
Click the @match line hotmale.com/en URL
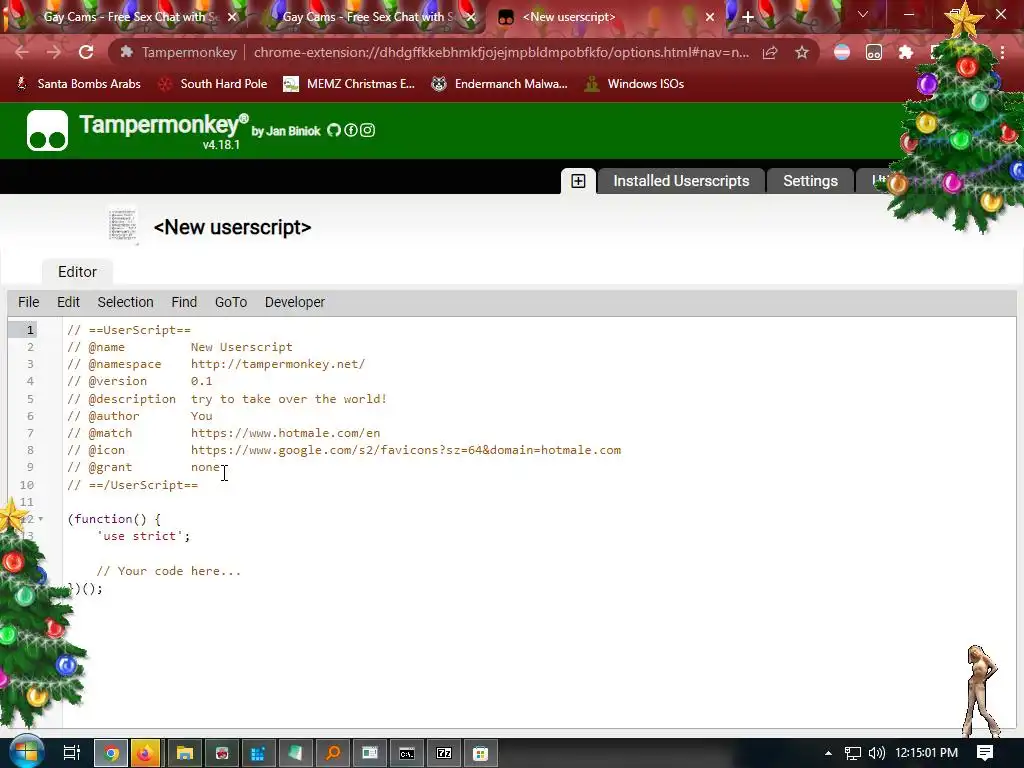(285, 433)
